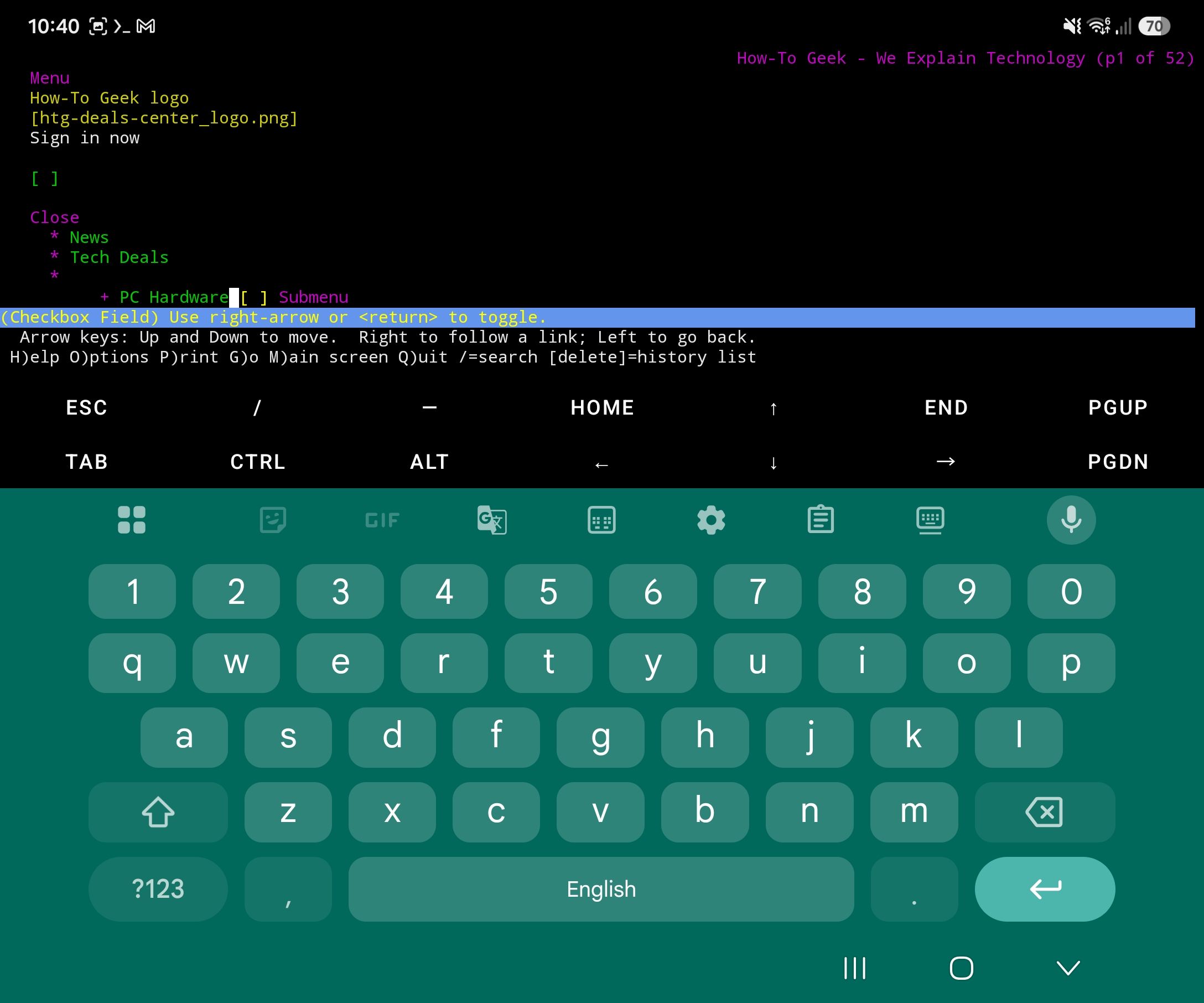Tap the Gmail notification icon in status bar
1204x1003 pixels.
(x=146, y=26)
